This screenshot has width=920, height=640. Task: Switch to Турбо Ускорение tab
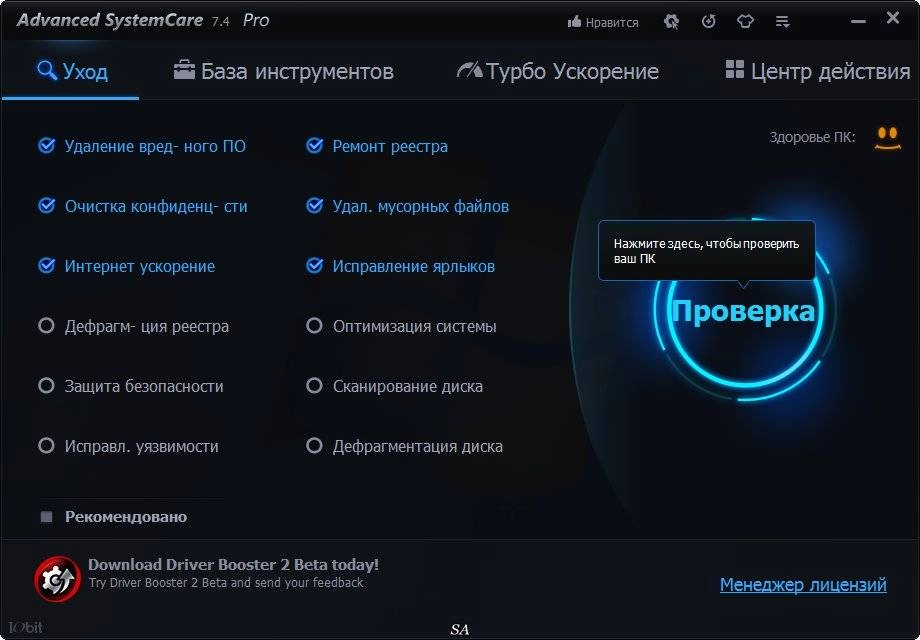pos(557,71)
